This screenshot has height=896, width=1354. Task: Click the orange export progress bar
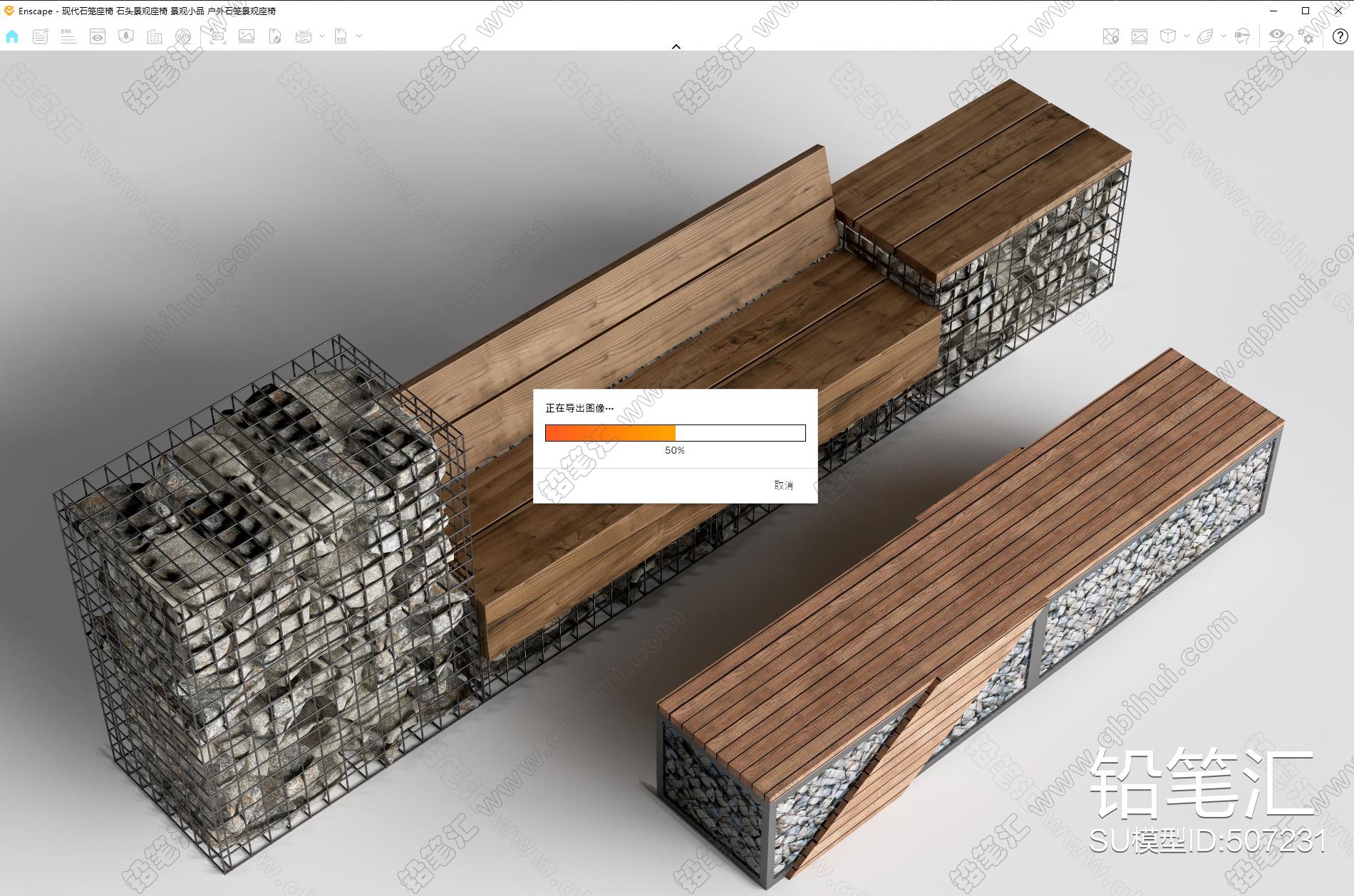[675, 433]
